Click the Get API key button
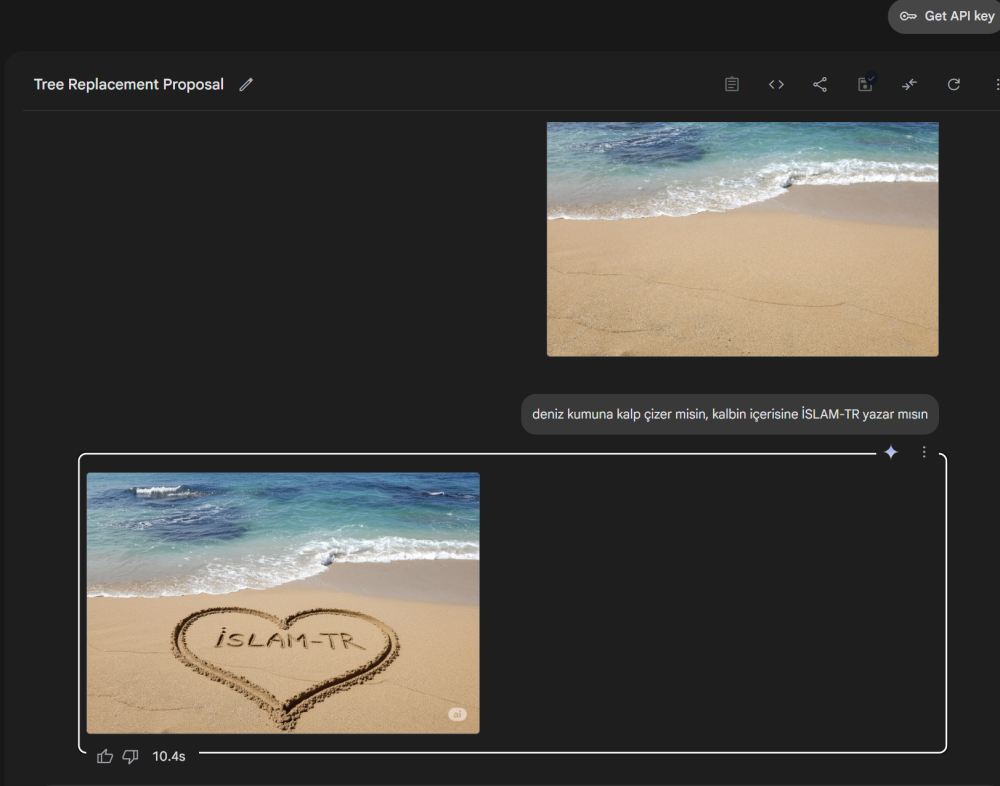 pos(946,17)
